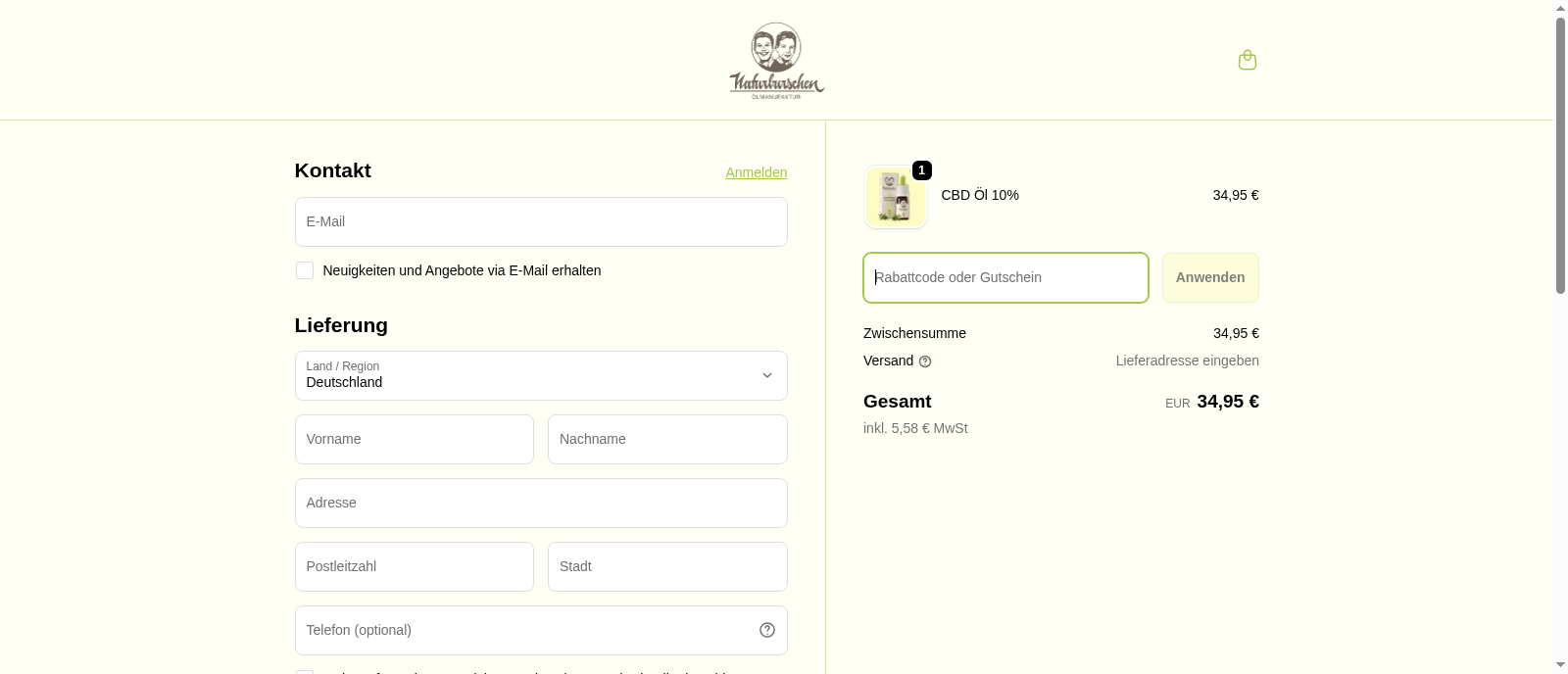Click the E-Mail input field
Screen dimensions: 1568x674
coord(541,221)
